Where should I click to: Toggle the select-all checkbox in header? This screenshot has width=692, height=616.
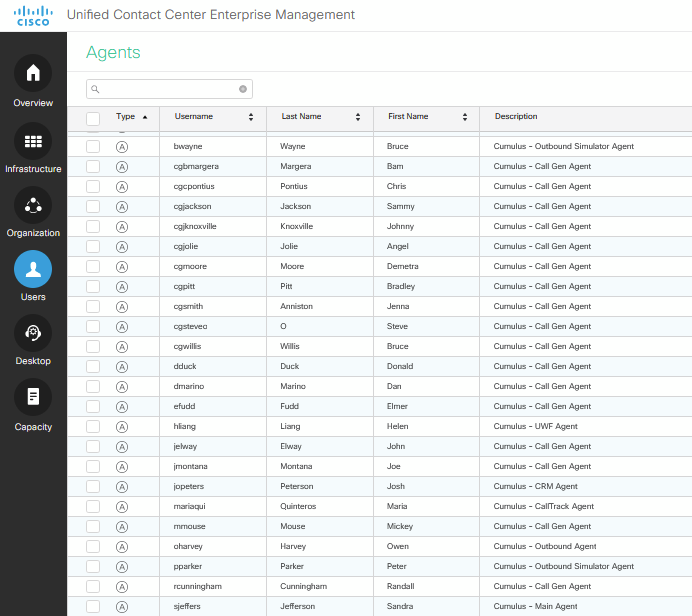[x=93, y=118]
